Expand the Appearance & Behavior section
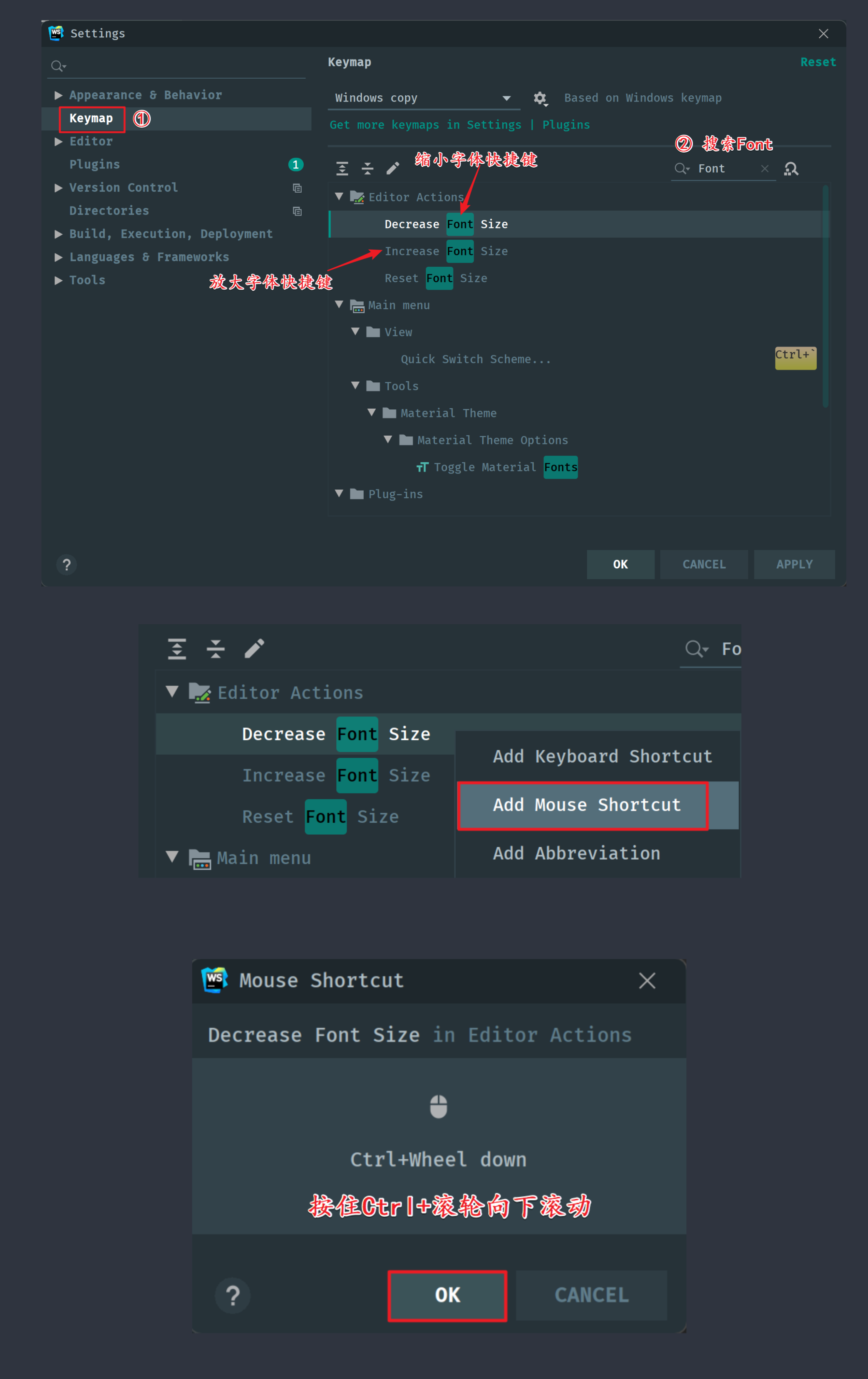Screen dimensions: 868x1379 [58, 95]
